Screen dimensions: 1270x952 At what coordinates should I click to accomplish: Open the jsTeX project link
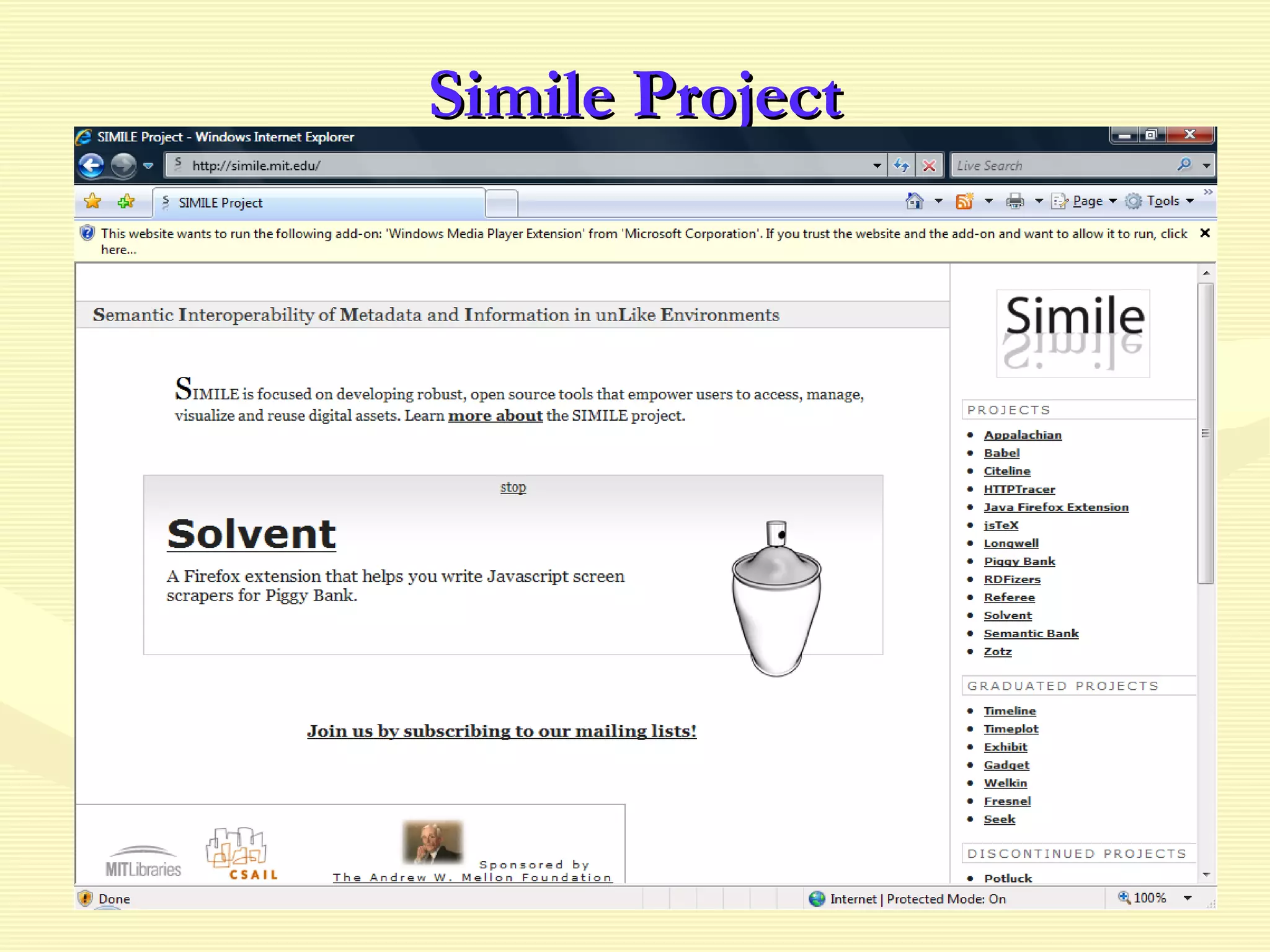1001,525
